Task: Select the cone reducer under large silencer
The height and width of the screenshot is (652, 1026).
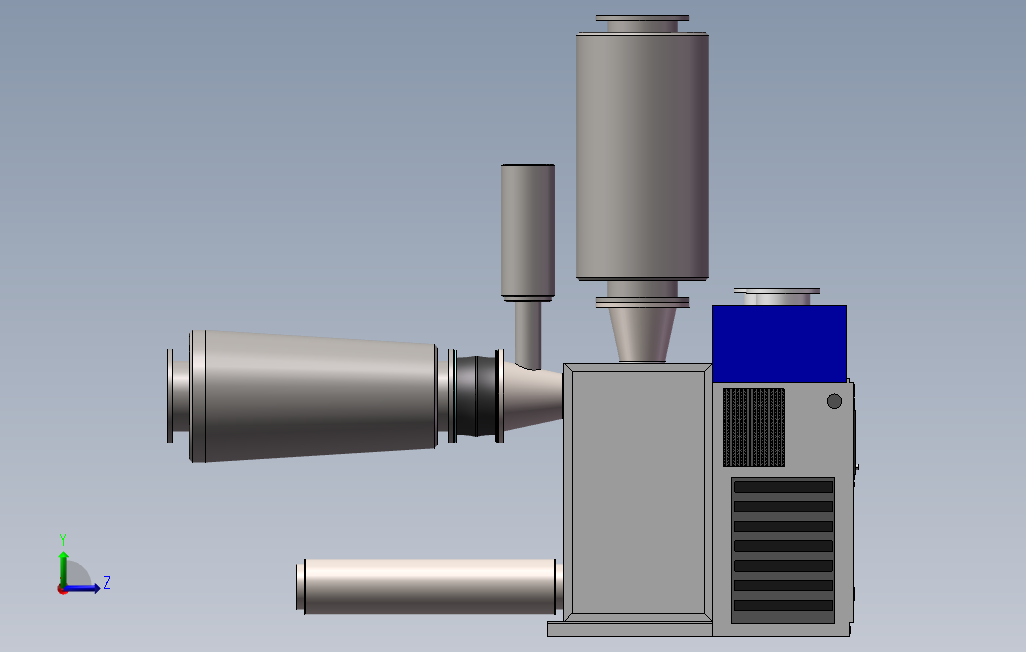Action: [x=642, y=335]
